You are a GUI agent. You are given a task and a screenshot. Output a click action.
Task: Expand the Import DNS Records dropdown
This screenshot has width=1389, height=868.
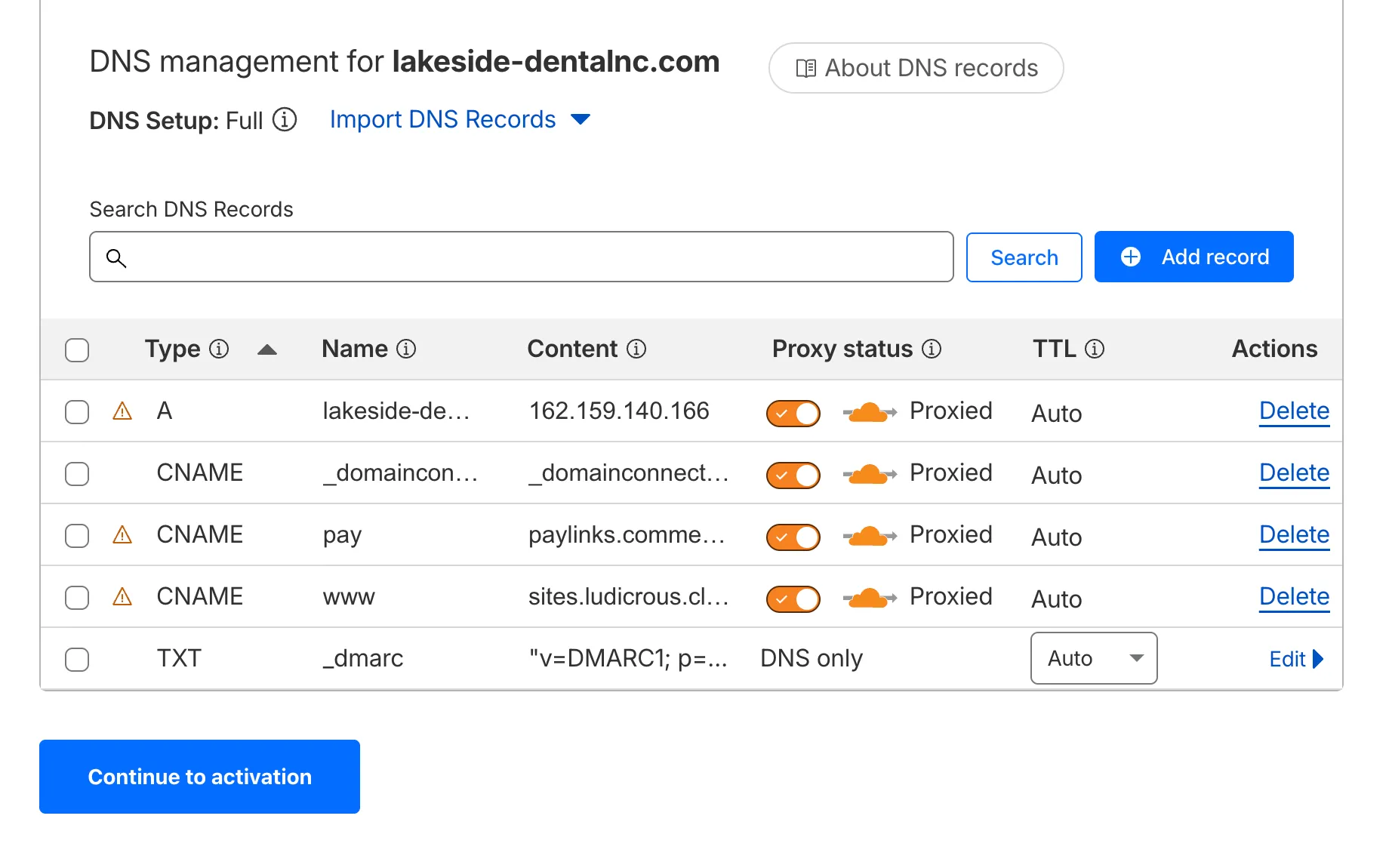coord(580,119)
